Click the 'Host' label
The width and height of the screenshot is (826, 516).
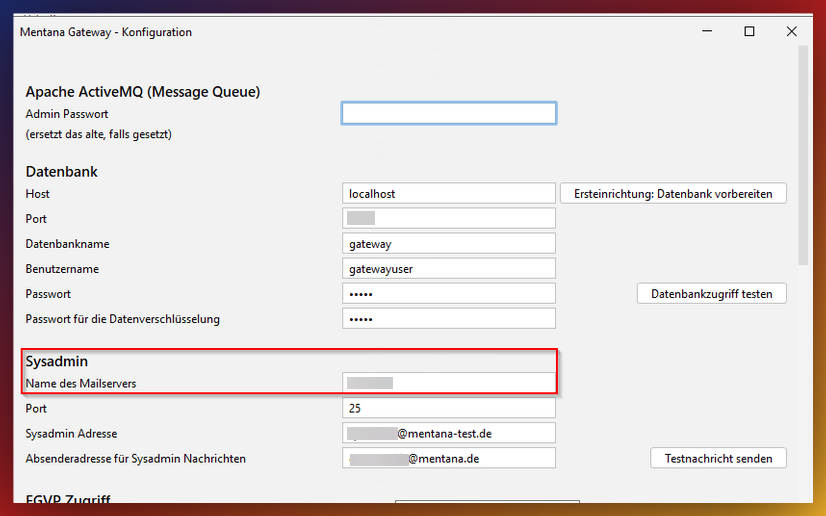tap(37, 194)
